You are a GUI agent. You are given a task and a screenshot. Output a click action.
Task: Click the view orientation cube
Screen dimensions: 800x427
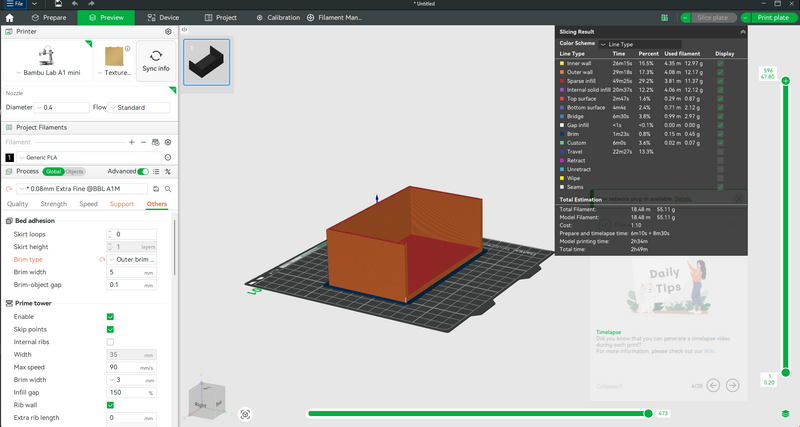coord(206,399)
